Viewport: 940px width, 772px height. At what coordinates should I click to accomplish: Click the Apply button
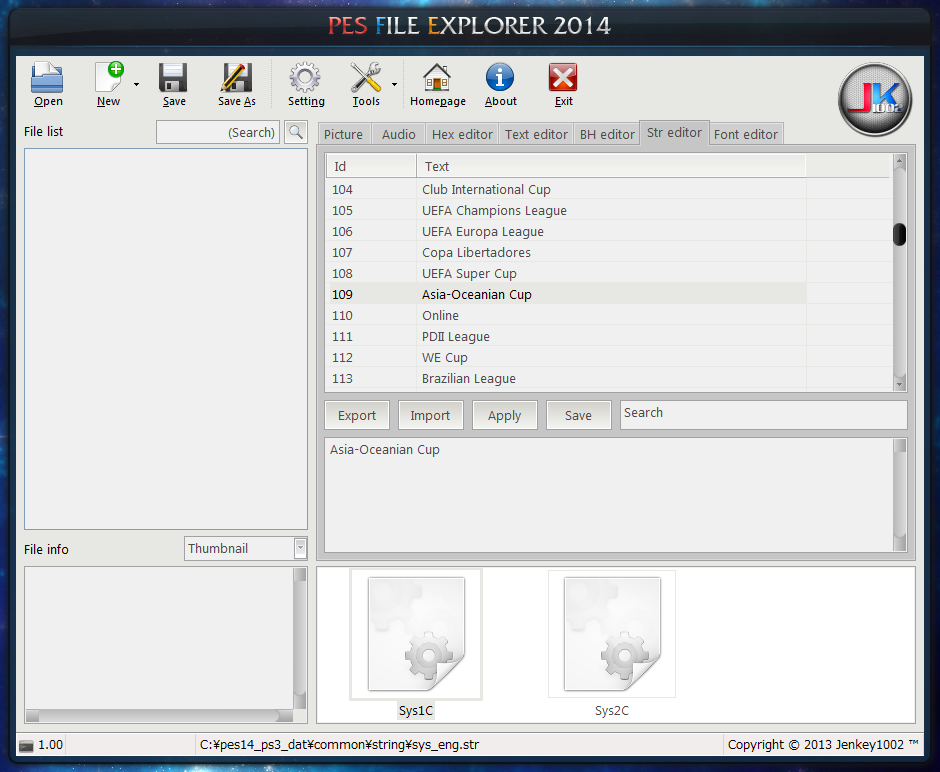pyautogui.click(x=504, y=415)
